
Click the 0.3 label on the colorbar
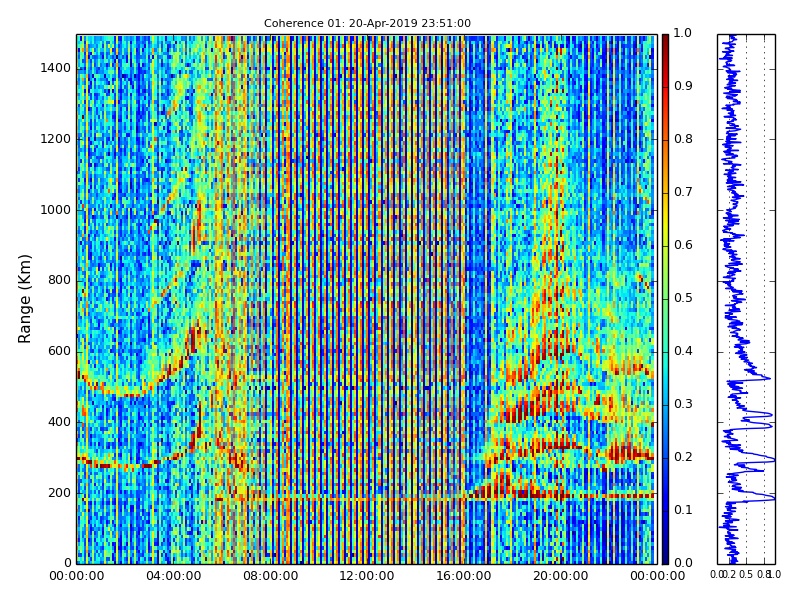(683, 404)
